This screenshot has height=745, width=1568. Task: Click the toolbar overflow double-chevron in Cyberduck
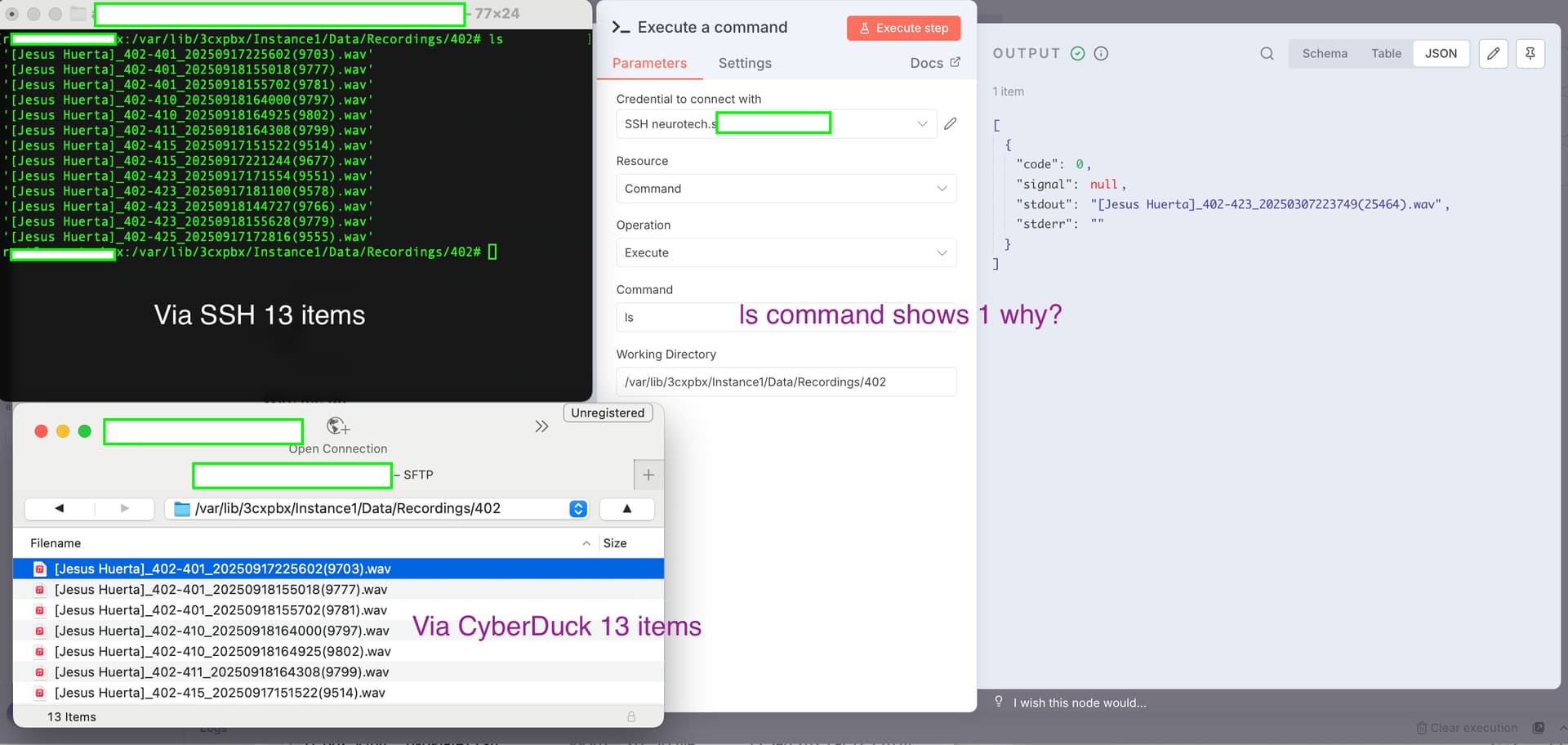tap(541, 426)
